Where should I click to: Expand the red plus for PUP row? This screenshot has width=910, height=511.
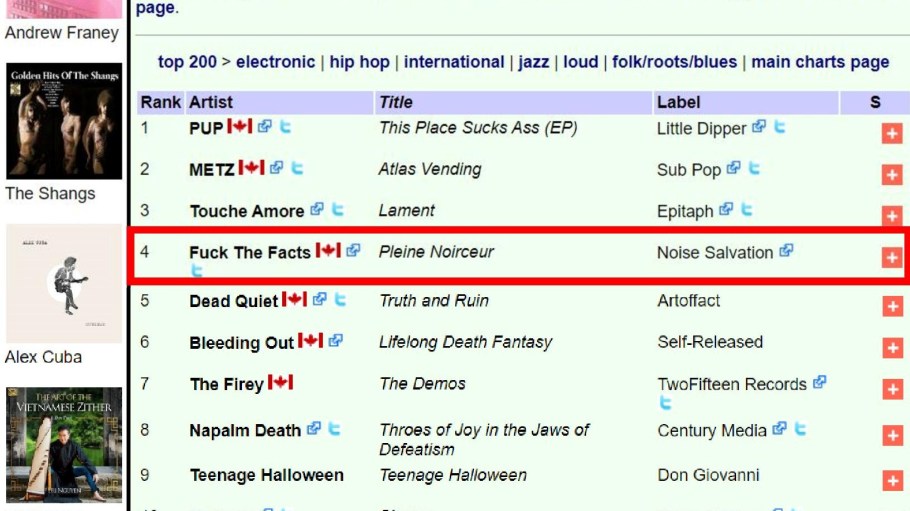891,134
